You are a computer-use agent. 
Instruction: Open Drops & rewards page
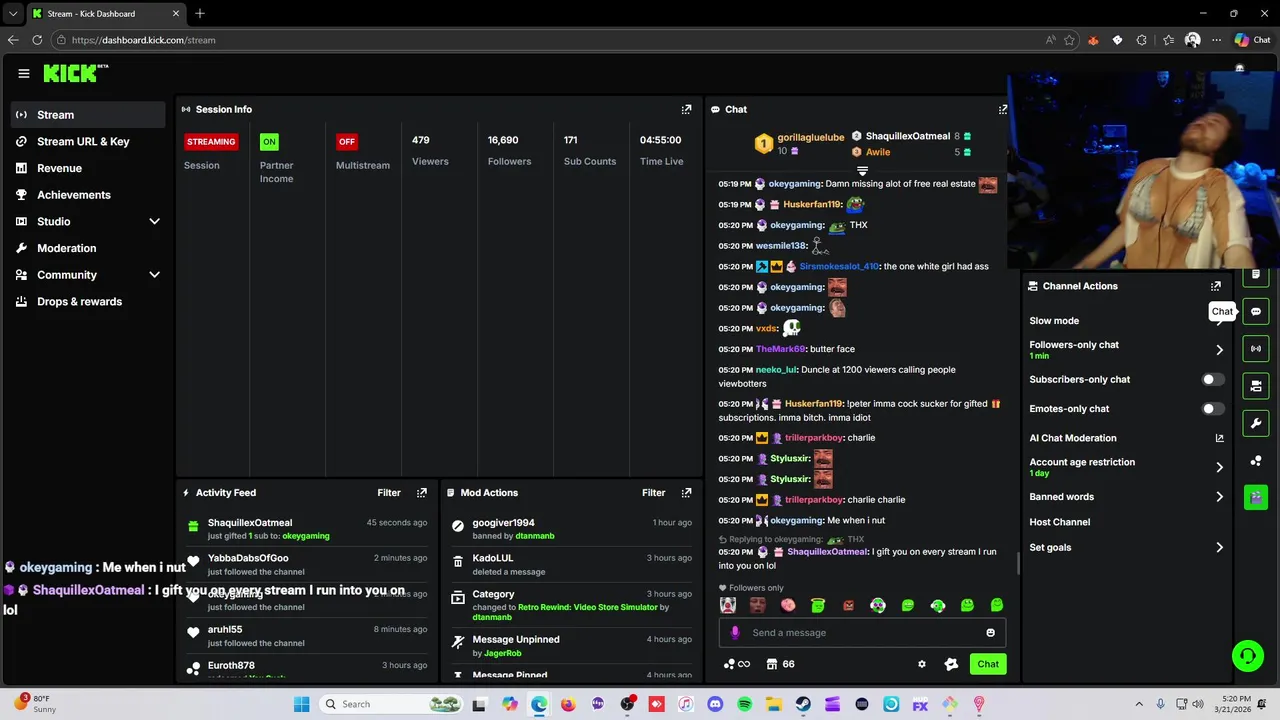(88, 302)
